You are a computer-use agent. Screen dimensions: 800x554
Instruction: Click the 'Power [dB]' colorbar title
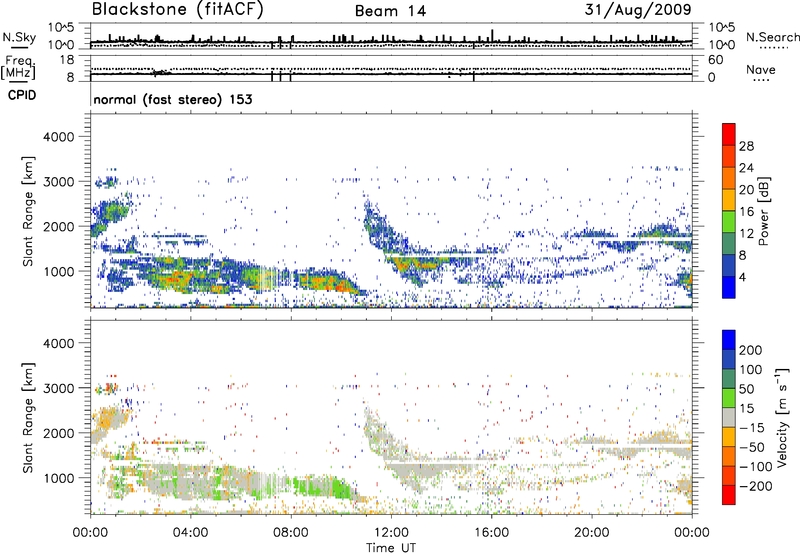[x=763, y=211]
